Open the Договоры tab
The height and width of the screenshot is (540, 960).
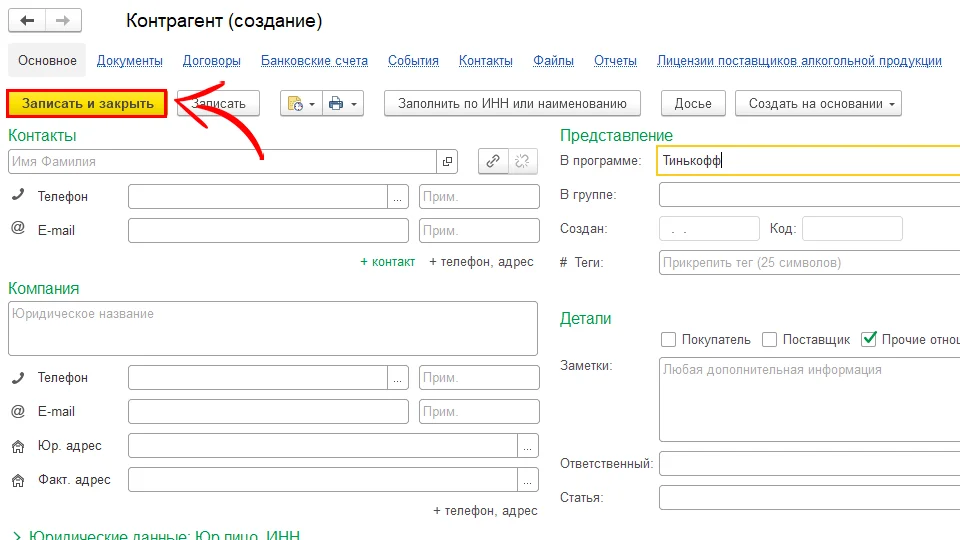pyautogui.click(x=212, y=61)
